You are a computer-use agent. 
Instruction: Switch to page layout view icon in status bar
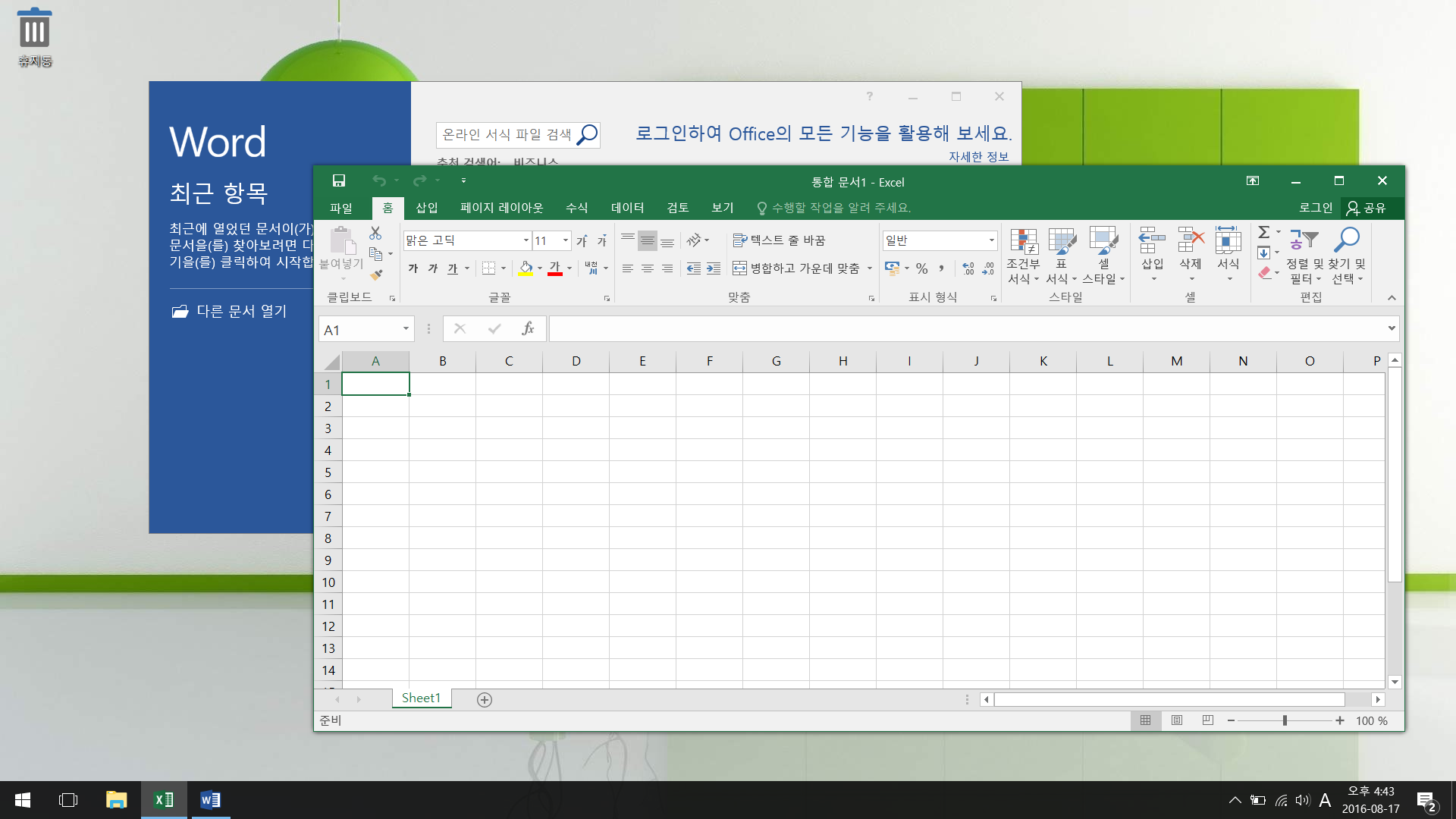(x=1177, y=720)
